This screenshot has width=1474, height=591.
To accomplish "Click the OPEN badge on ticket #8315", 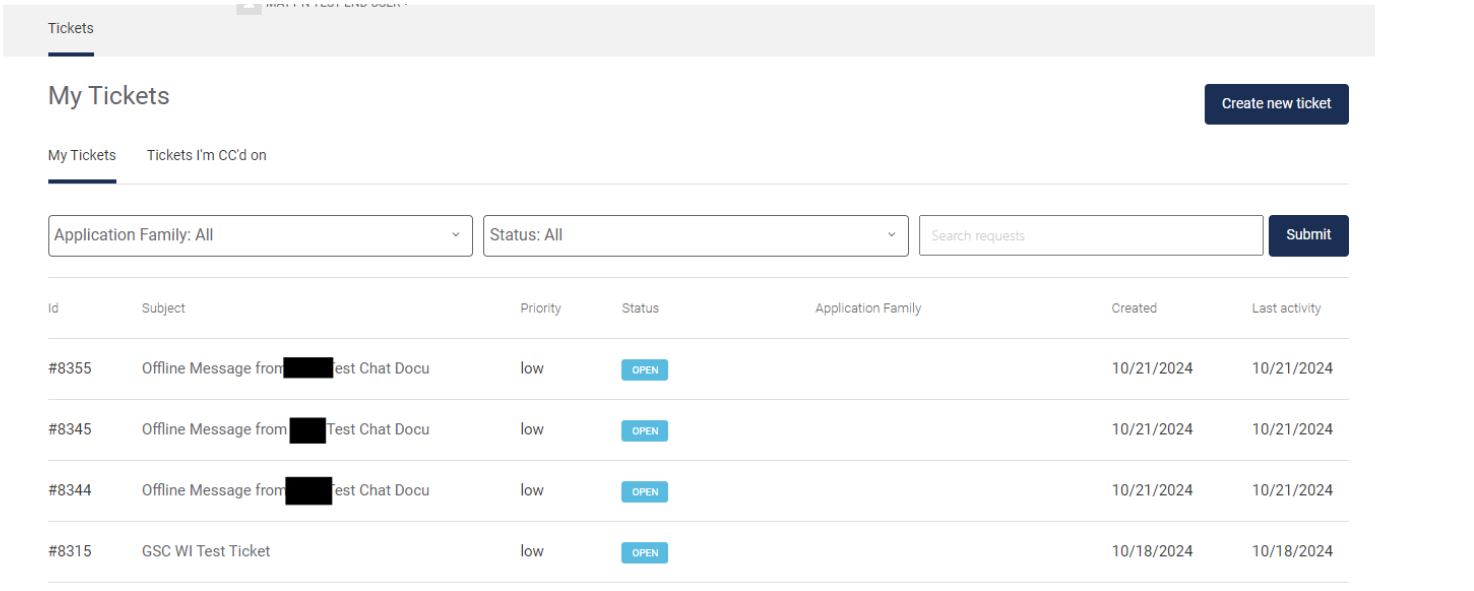I will tap(645, 553).
